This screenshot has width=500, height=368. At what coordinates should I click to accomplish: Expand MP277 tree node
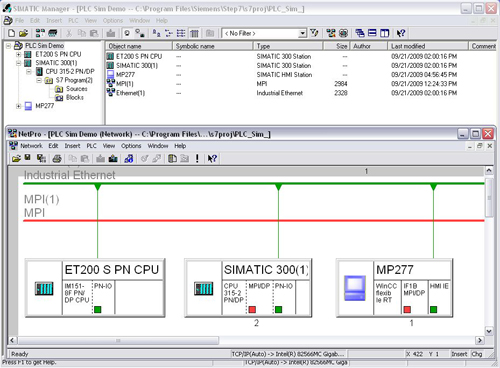point(19,106)
